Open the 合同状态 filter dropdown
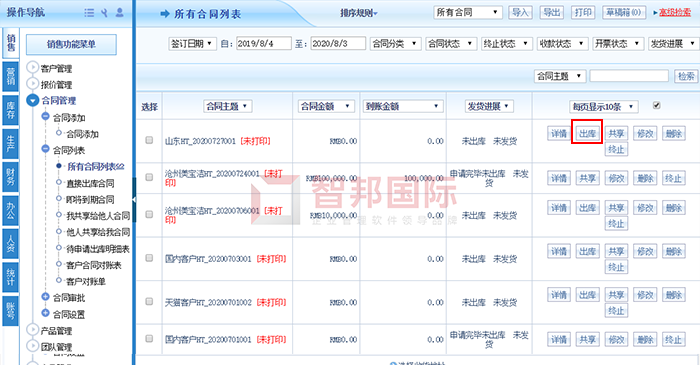The width and height of the screenshot is (700, 365). click(451, 43)
